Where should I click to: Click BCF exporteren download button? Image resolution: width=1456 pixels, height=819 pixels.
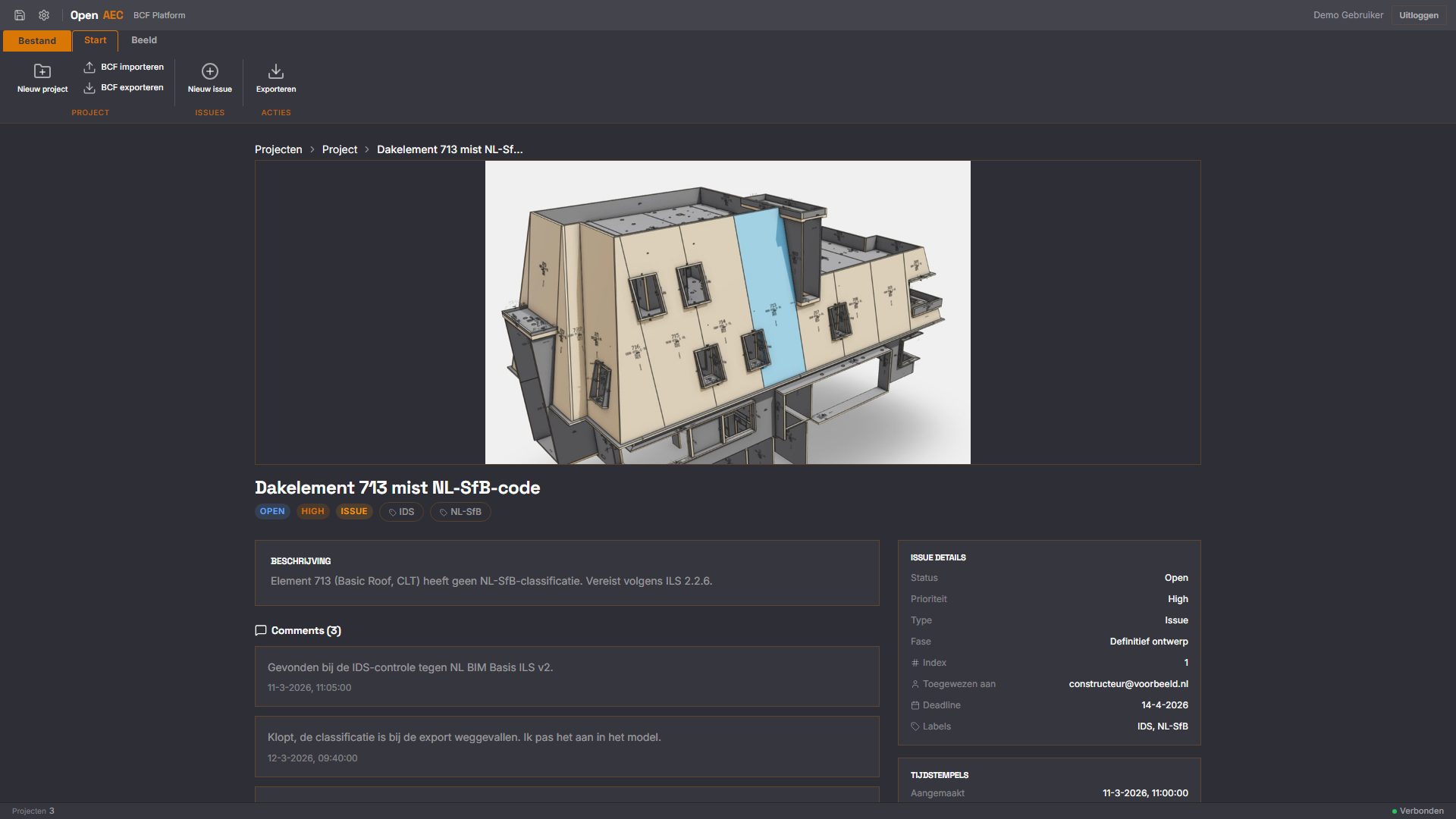point(124,87)
